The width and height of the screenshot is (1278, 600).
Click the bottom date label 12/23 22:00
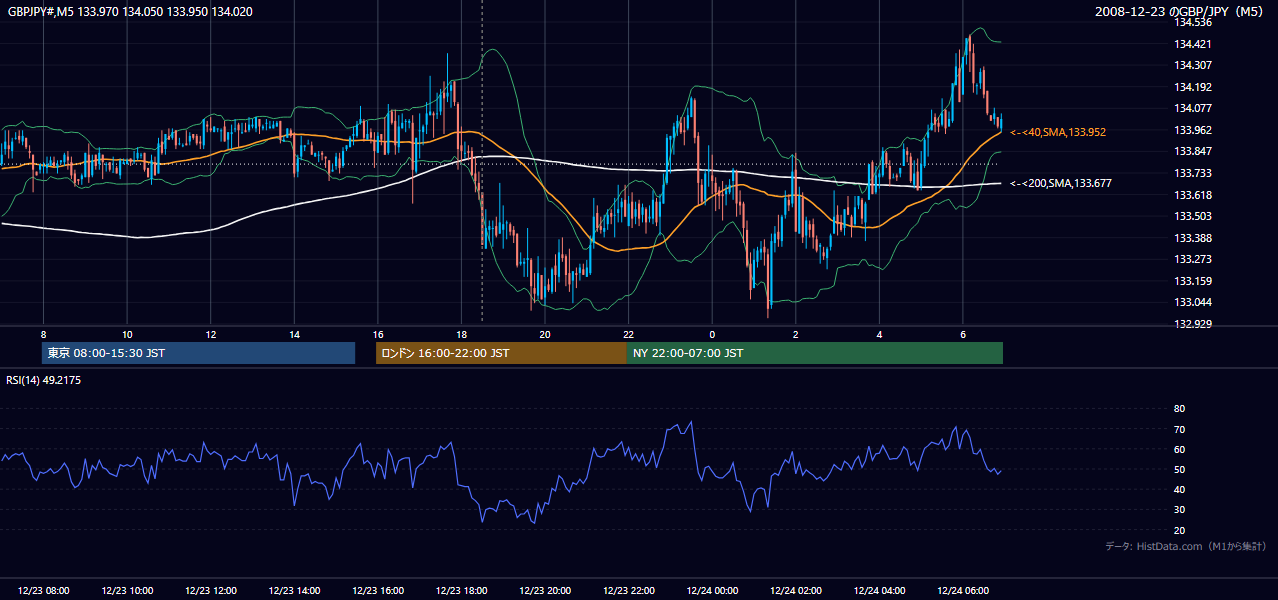pyautogui.click(x=629, y=591)
